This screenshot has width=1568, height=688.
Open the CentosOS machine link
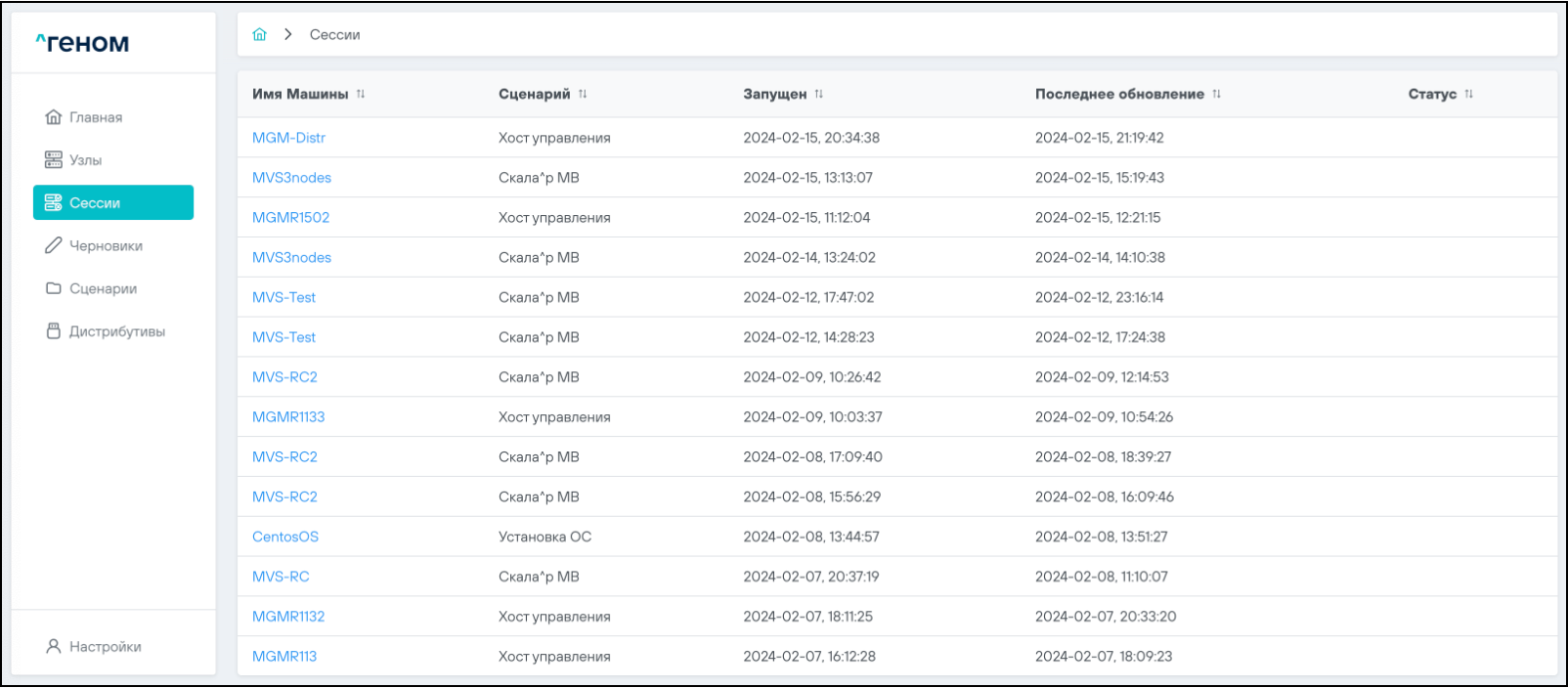[285, 537]
